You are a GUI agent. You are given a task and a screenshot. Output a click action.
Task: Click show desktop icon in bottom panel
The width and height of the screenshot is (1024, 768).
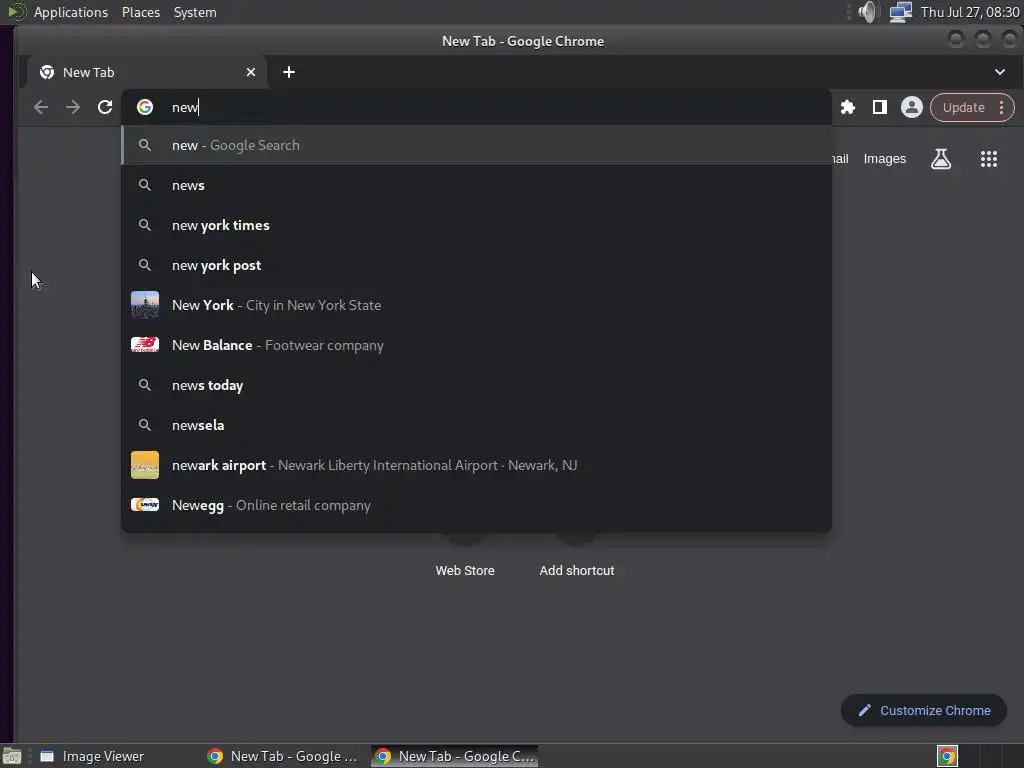12,756
